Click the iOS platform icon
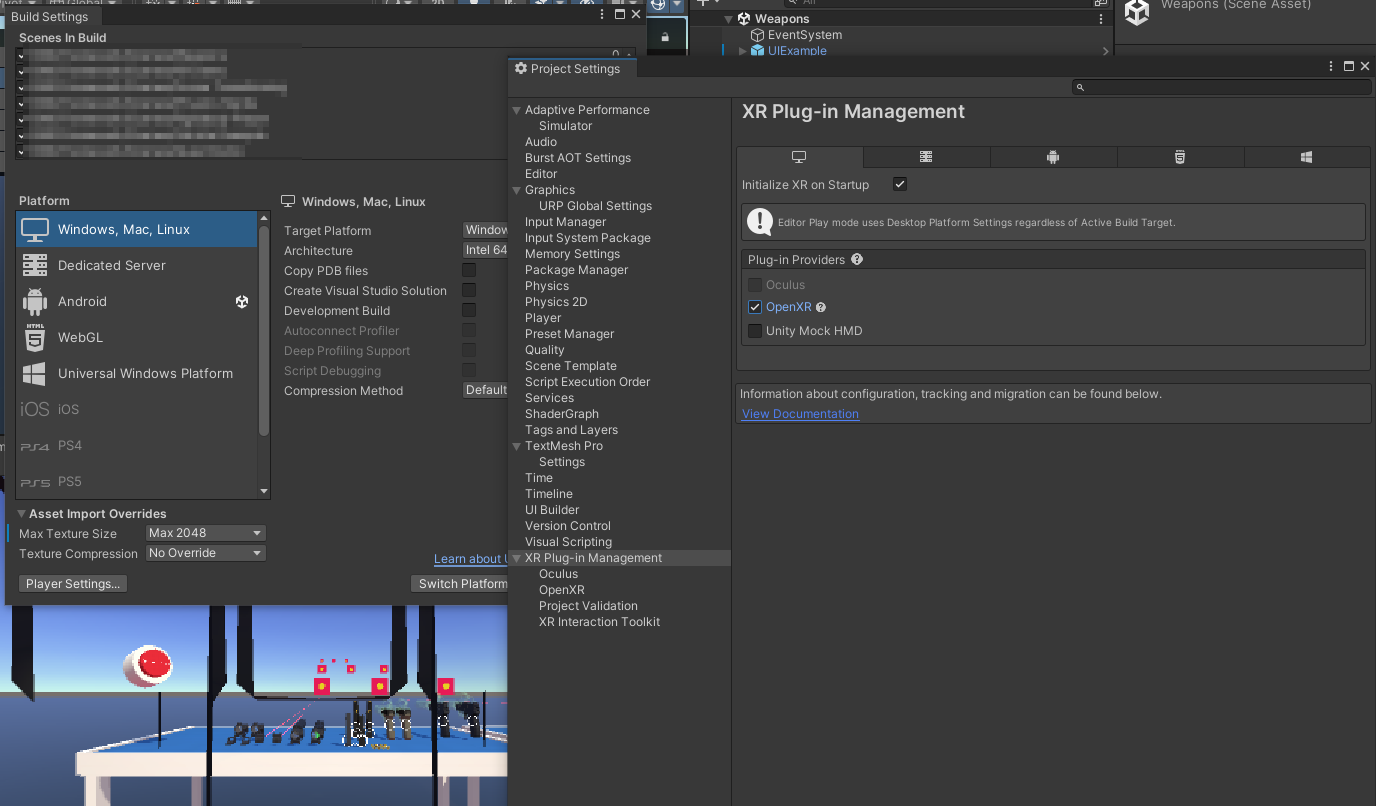 click(35, 410)
